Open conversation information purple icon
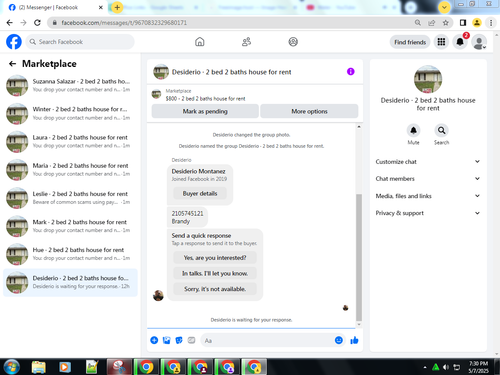The width and height of the screenshot is (500, 375). coord(351,72)
